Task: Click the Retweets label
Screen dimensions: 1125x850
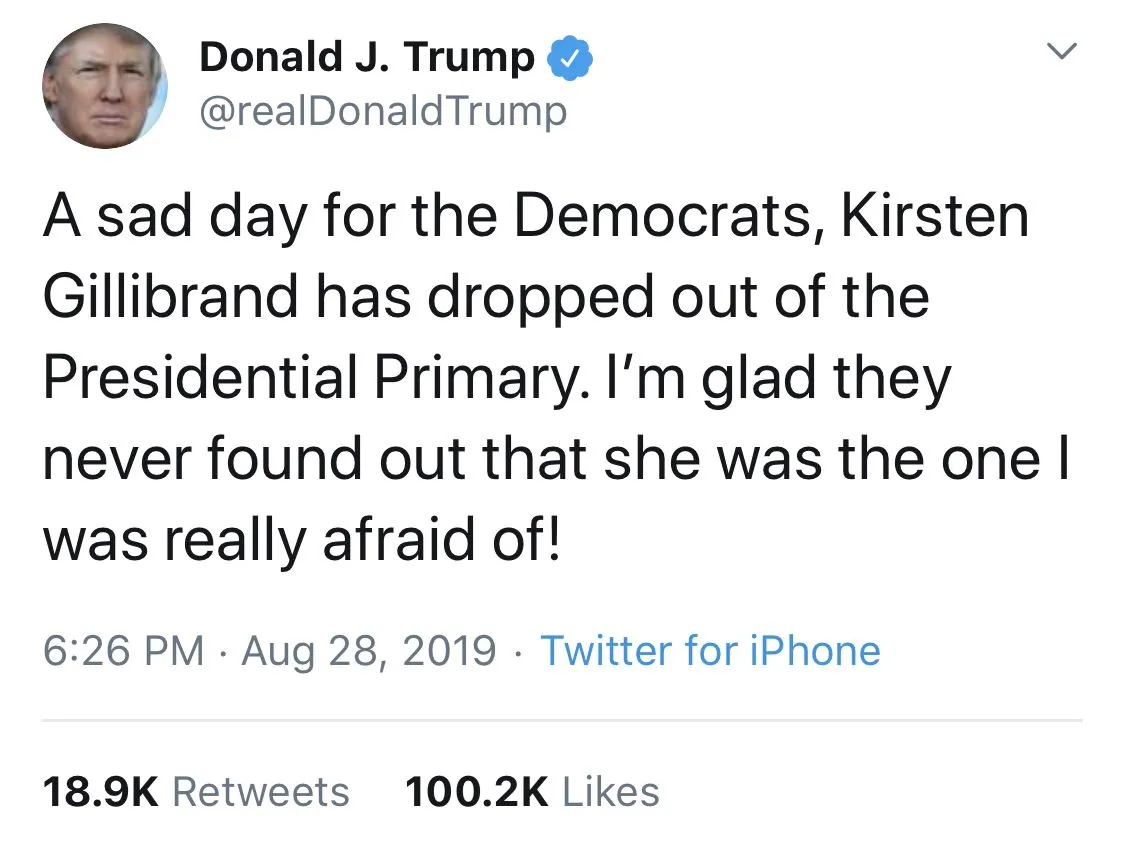Action: point(261,792)
